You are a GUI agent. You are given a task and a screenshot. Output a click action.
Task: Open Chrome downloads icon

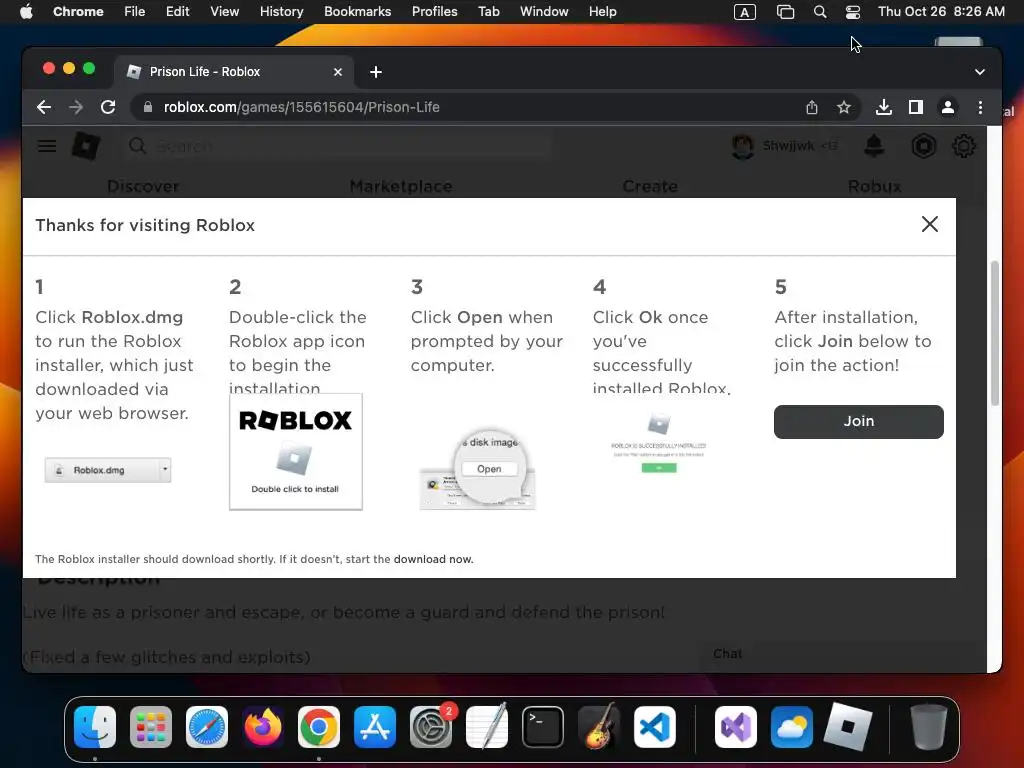[884, 107]
